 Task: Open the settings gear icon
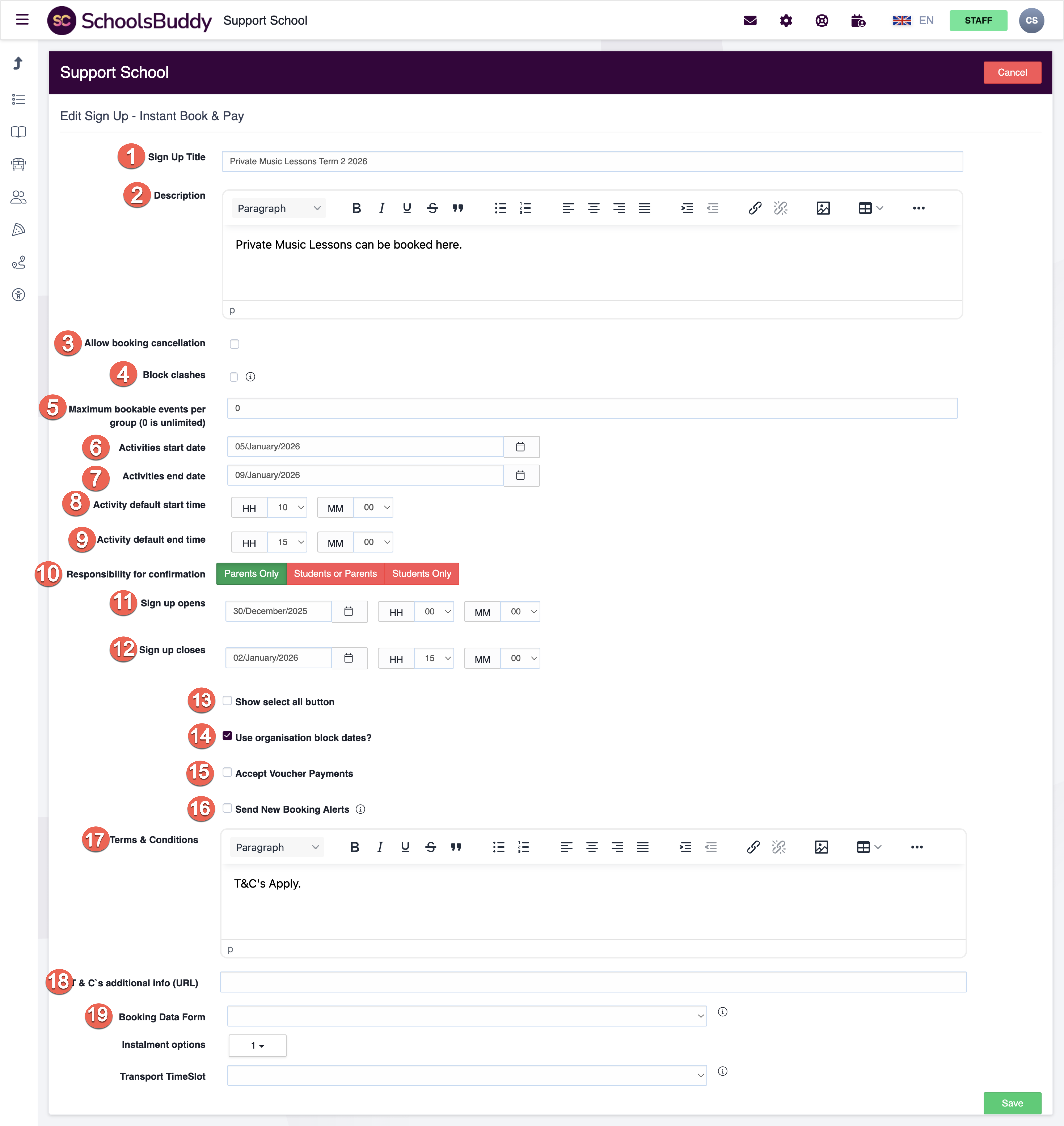(786, 21)
